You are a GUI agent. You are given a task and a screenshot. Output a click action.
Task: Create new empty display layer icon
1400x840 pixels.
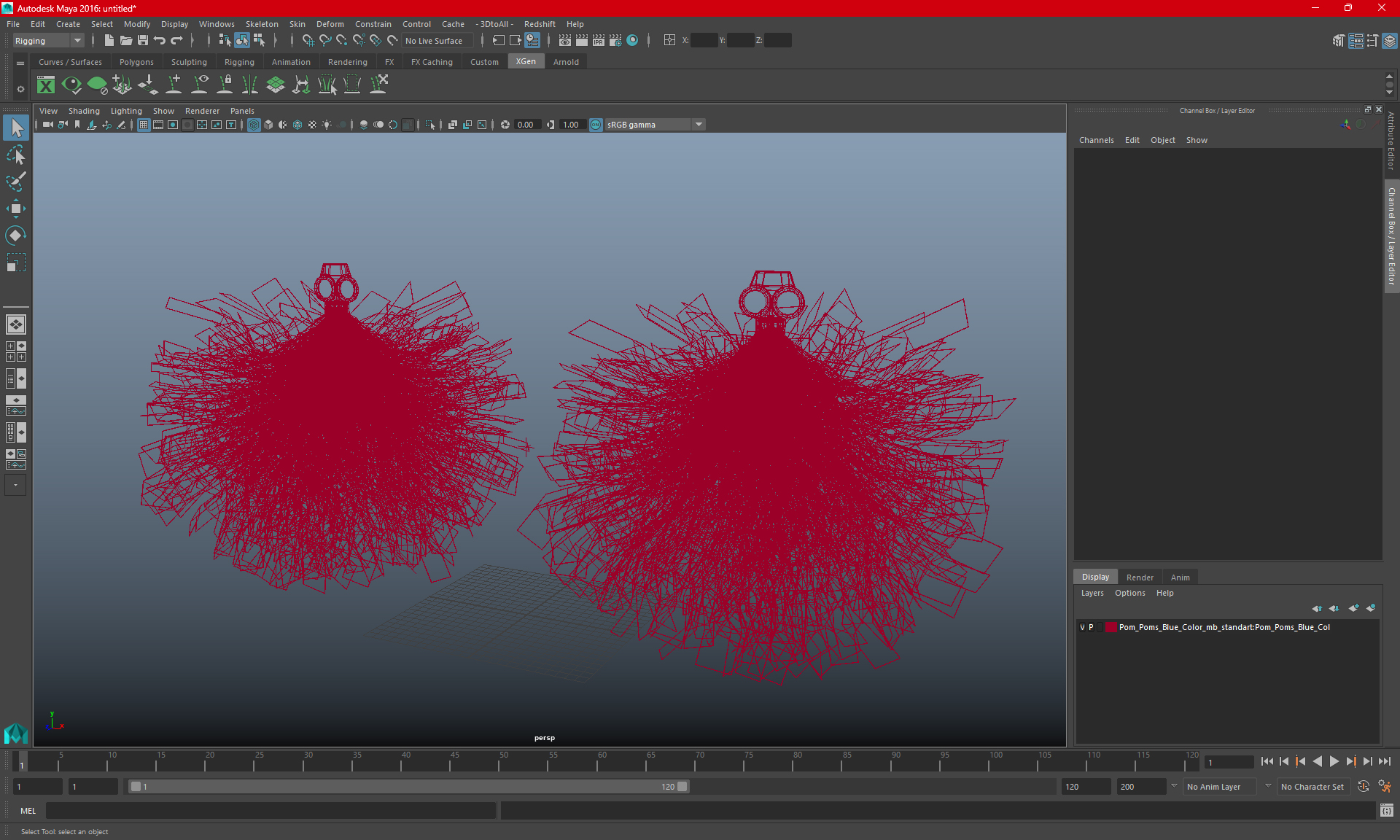pyautogui.click(x=1353, y=608)
